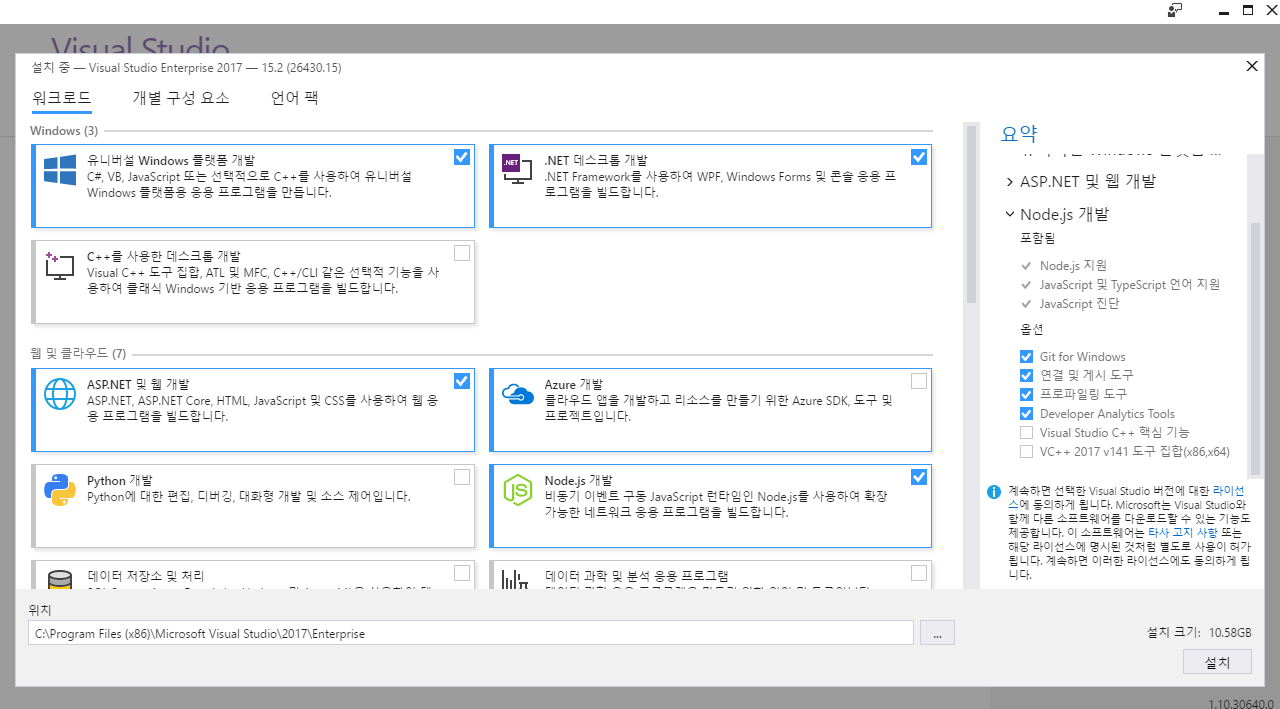Click the workload list vertical scrollbar
The width and height of the screenshot is (1280, 709).
[970, 212]
